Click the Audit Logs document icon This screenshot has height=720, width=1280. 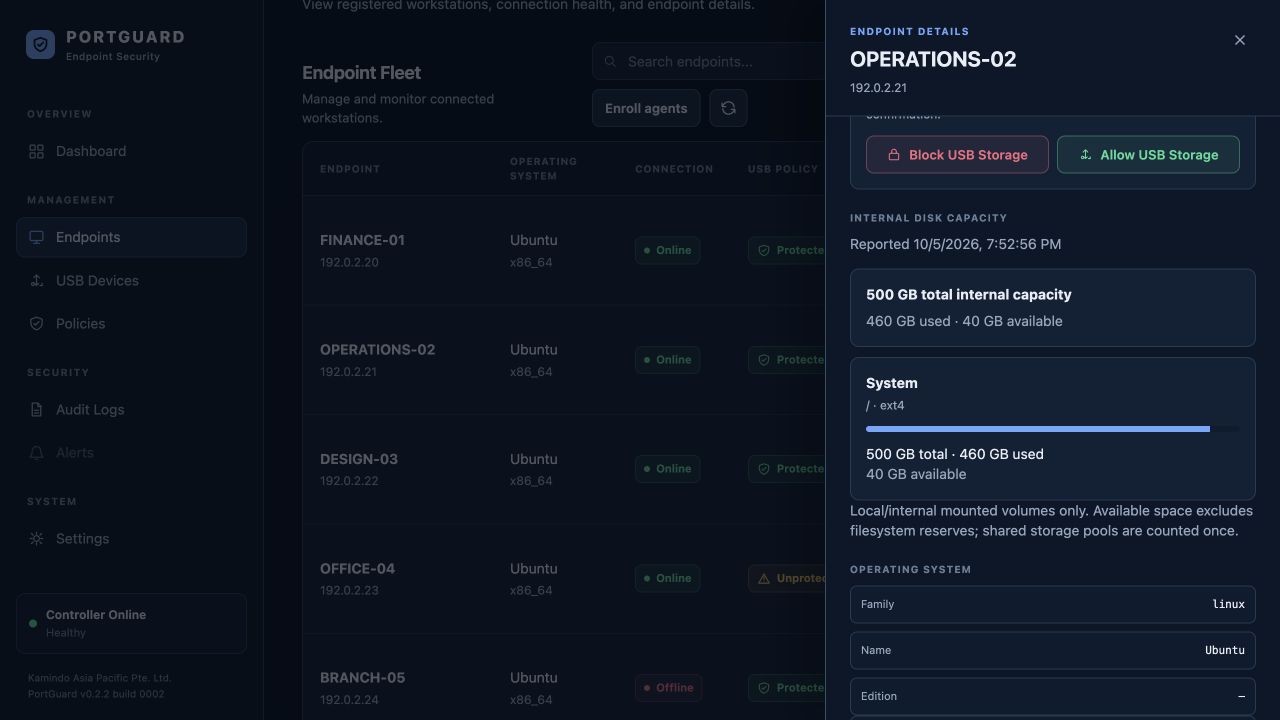coord(36,410)
